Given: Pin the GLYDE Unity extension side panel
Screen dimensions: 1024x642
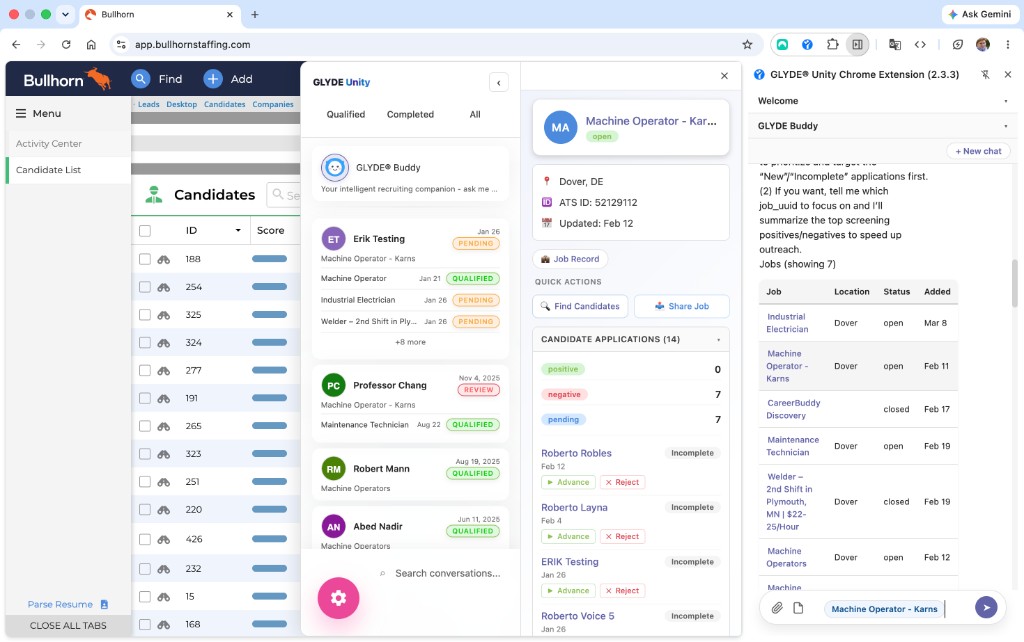Looking at the screenshot, I should click(985, 74).
